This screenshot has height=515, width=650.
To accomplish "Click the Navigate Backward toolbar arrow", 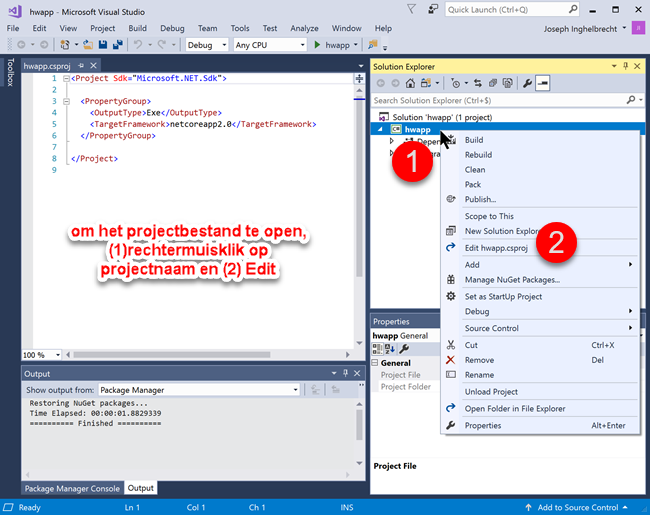I will tap(21, 45).
